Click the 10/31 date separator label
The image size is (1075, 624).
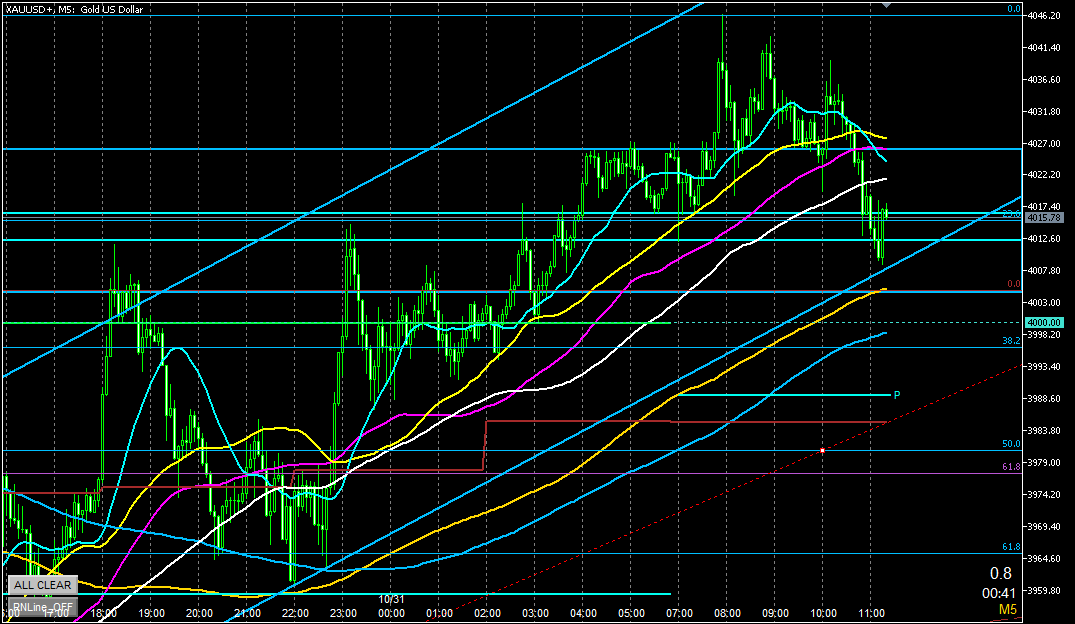click(x=391, y=599)
